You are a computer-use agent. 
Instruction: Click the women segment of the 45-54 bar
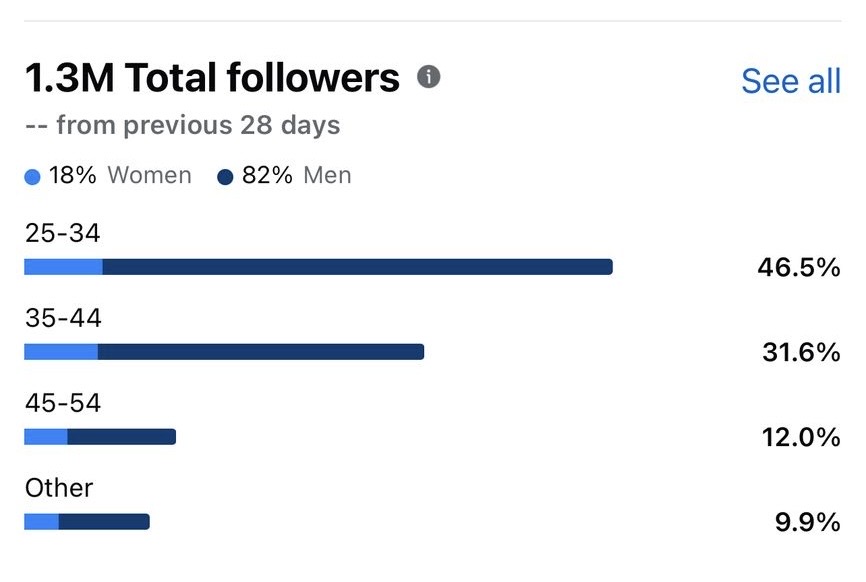[46, 437]
